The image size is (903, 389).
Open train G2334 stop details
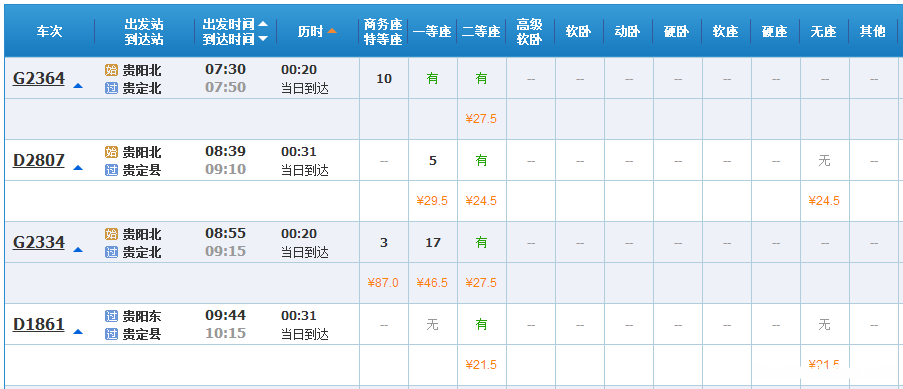coord(39,241)
